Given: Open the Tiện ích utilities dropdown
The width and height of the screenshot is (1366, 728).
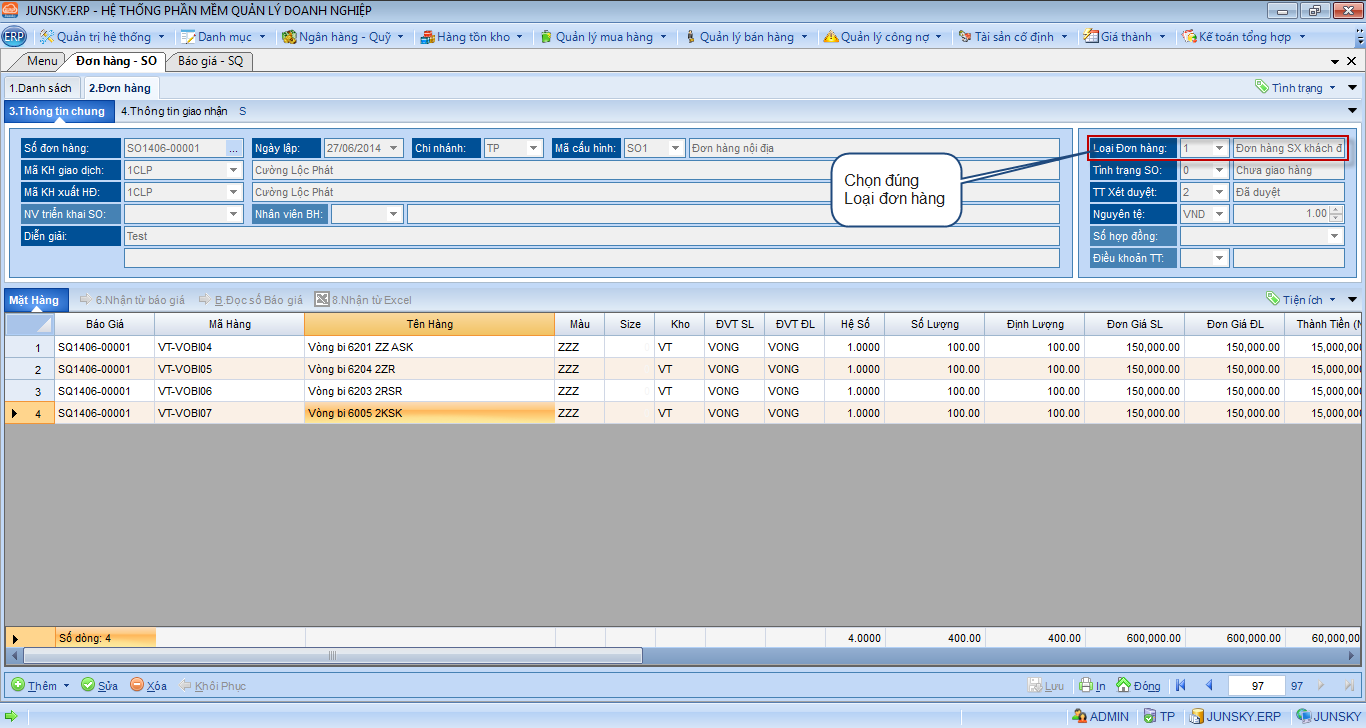Looking at the screenshot, I should pos(1304,299).
